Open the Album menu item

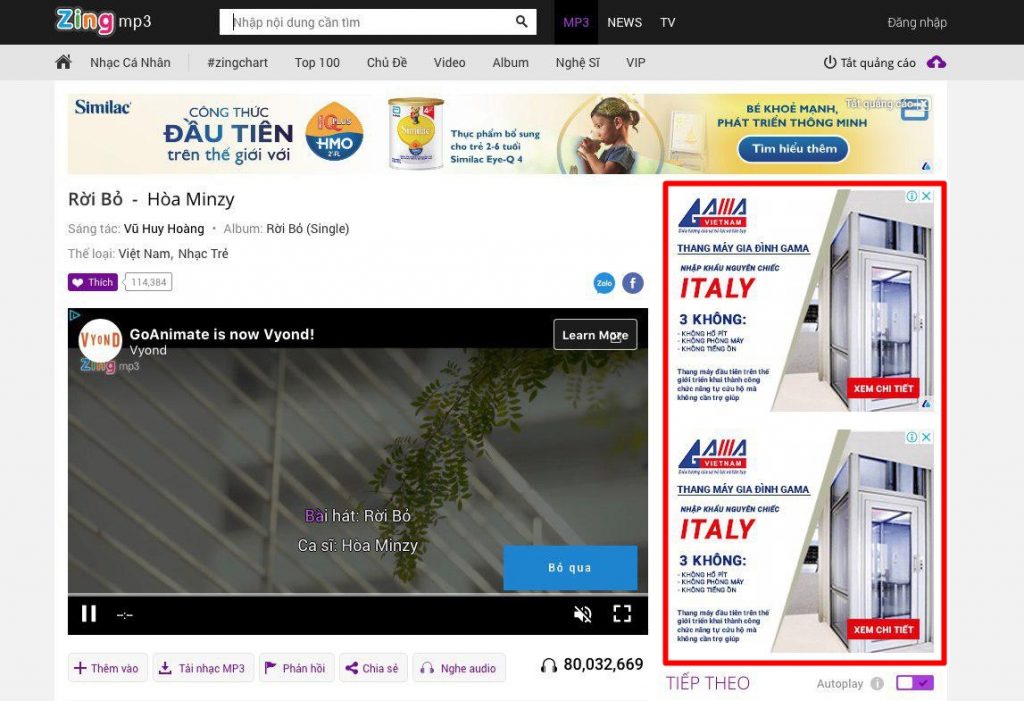511,63
